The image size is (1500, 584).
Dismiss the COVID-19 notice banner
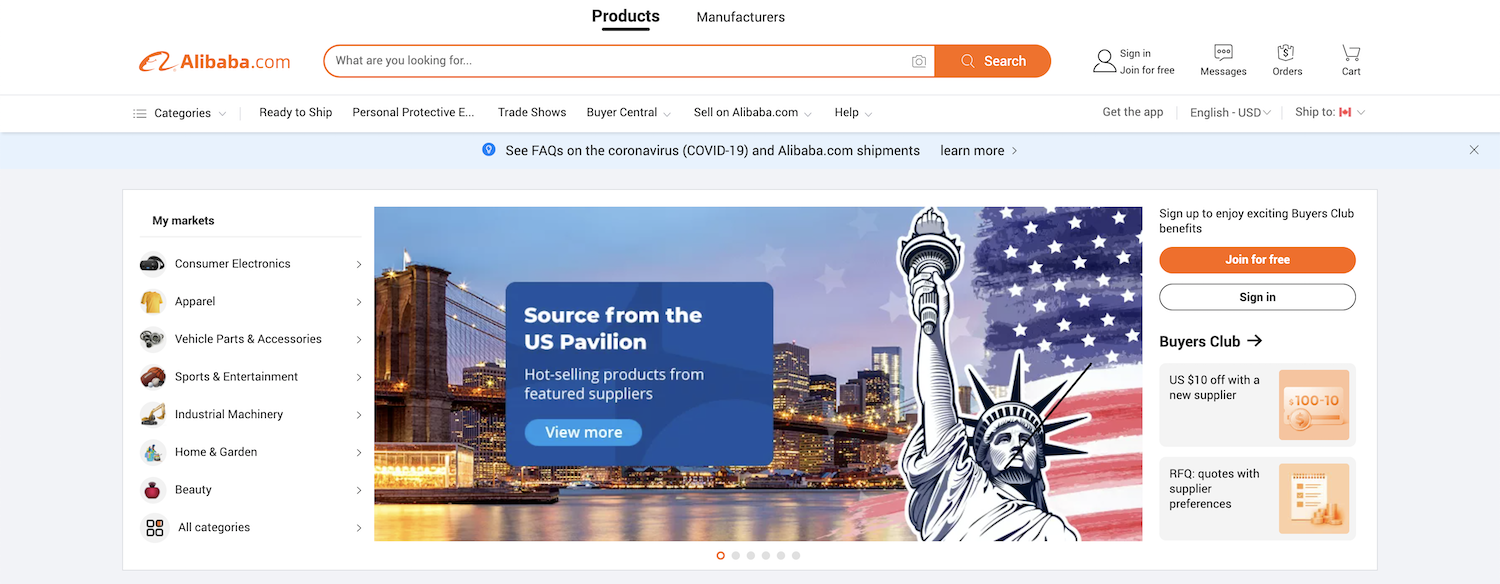[1474, 150]
